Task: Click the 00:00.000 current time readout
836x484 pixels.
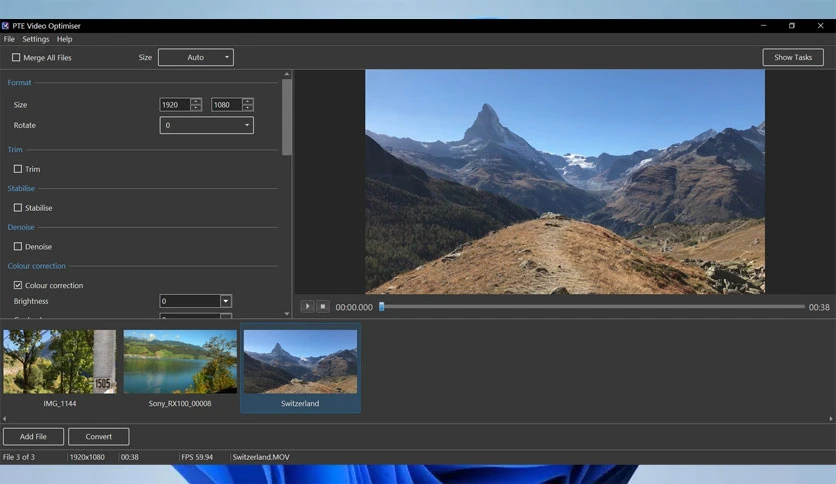Action: point(354,307)
